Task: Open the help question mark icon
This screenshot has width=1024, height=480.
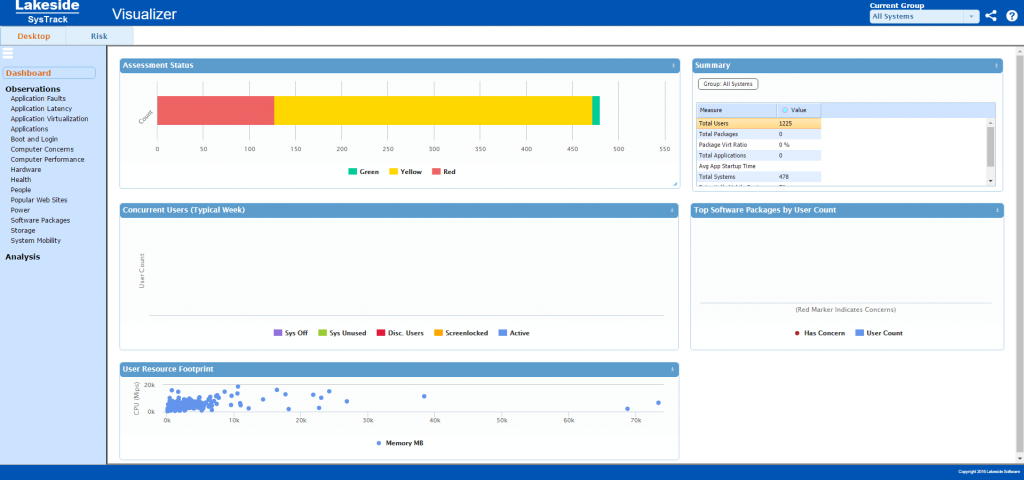Action: point(1011,15)
